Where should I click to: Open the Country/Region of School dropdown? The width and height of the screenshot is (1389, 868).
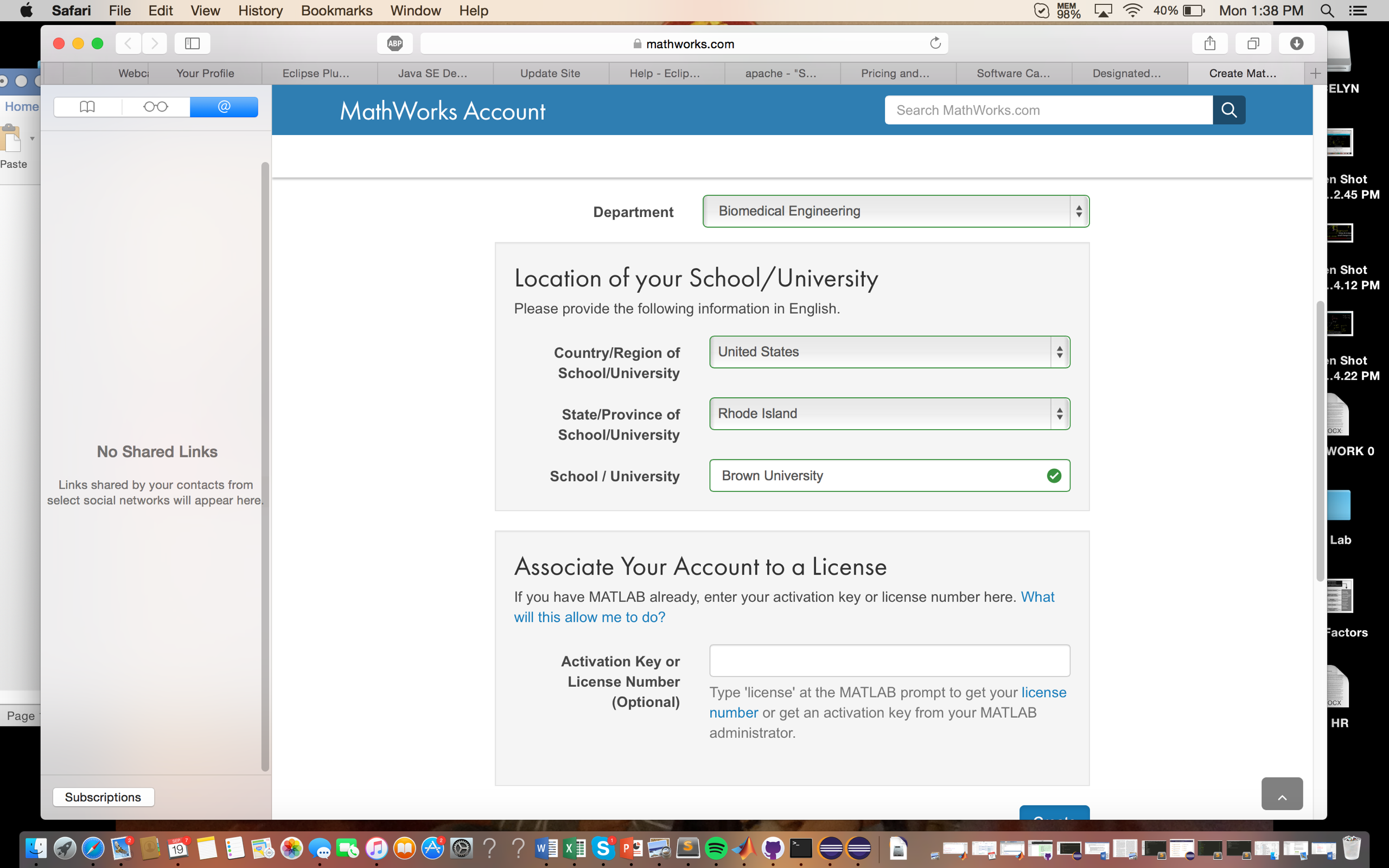click(889, 352)
